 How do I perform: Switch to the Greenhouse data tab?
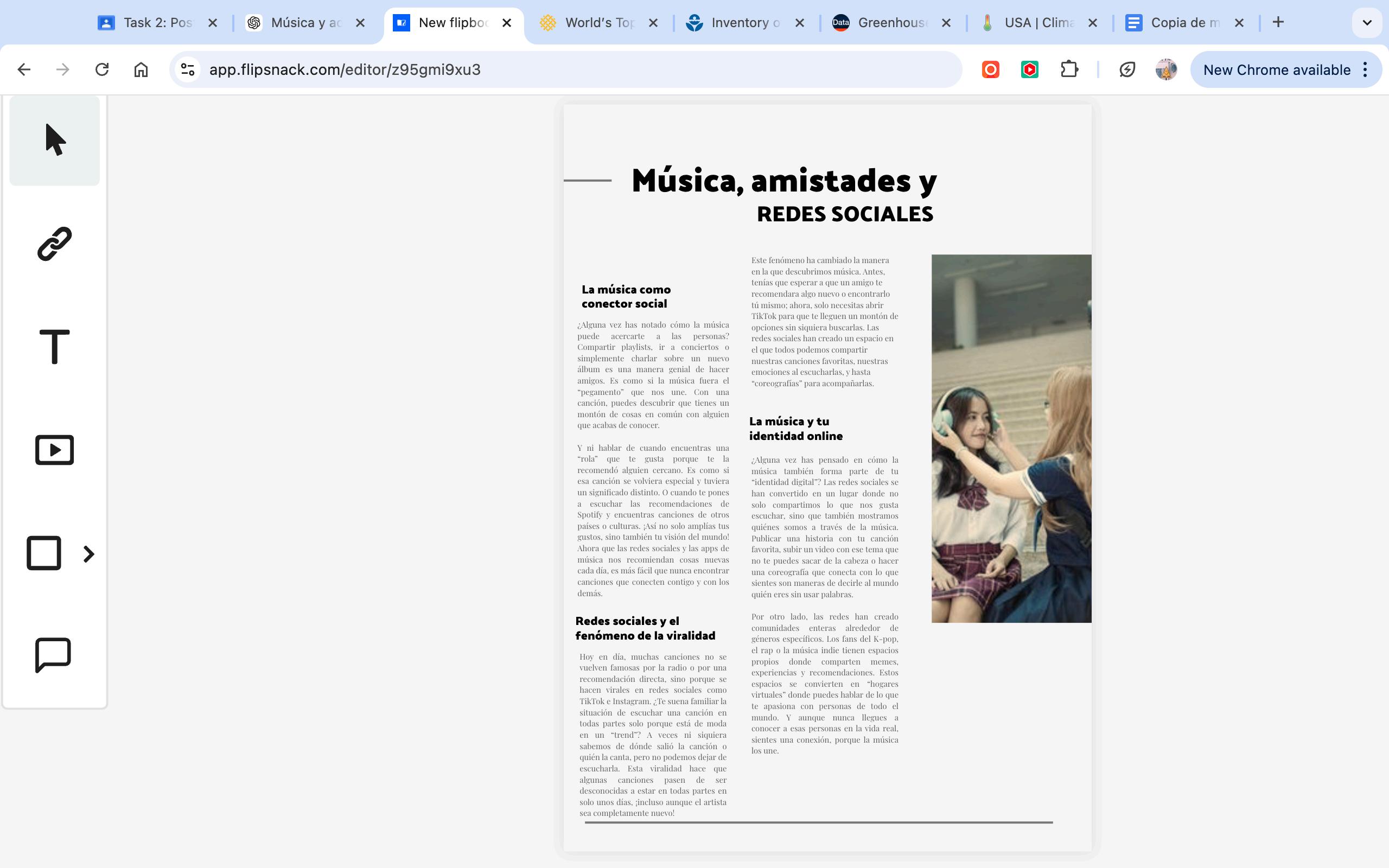(x=891, y=23)
